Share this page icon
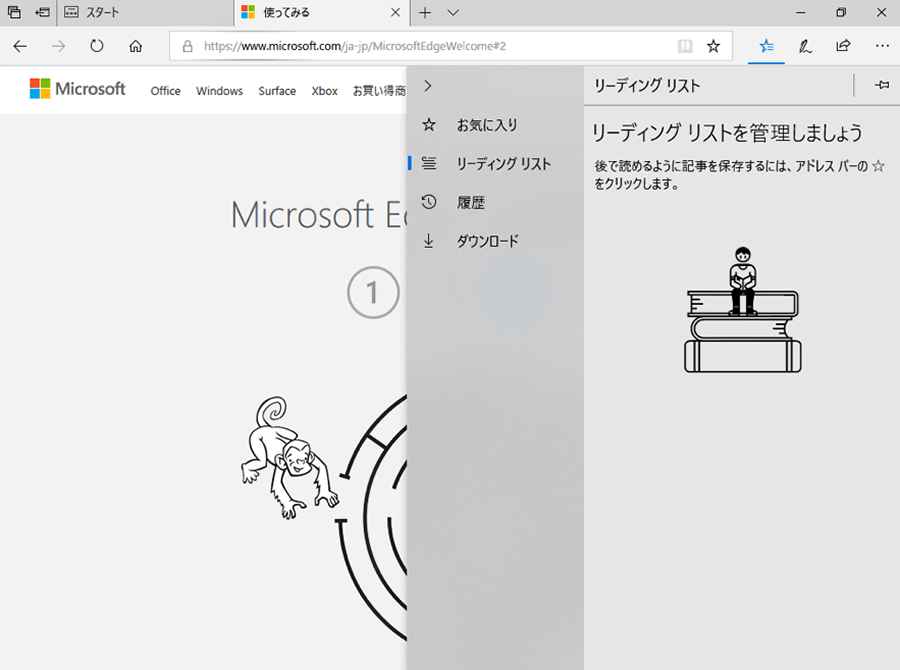 (x=843, y=46)
